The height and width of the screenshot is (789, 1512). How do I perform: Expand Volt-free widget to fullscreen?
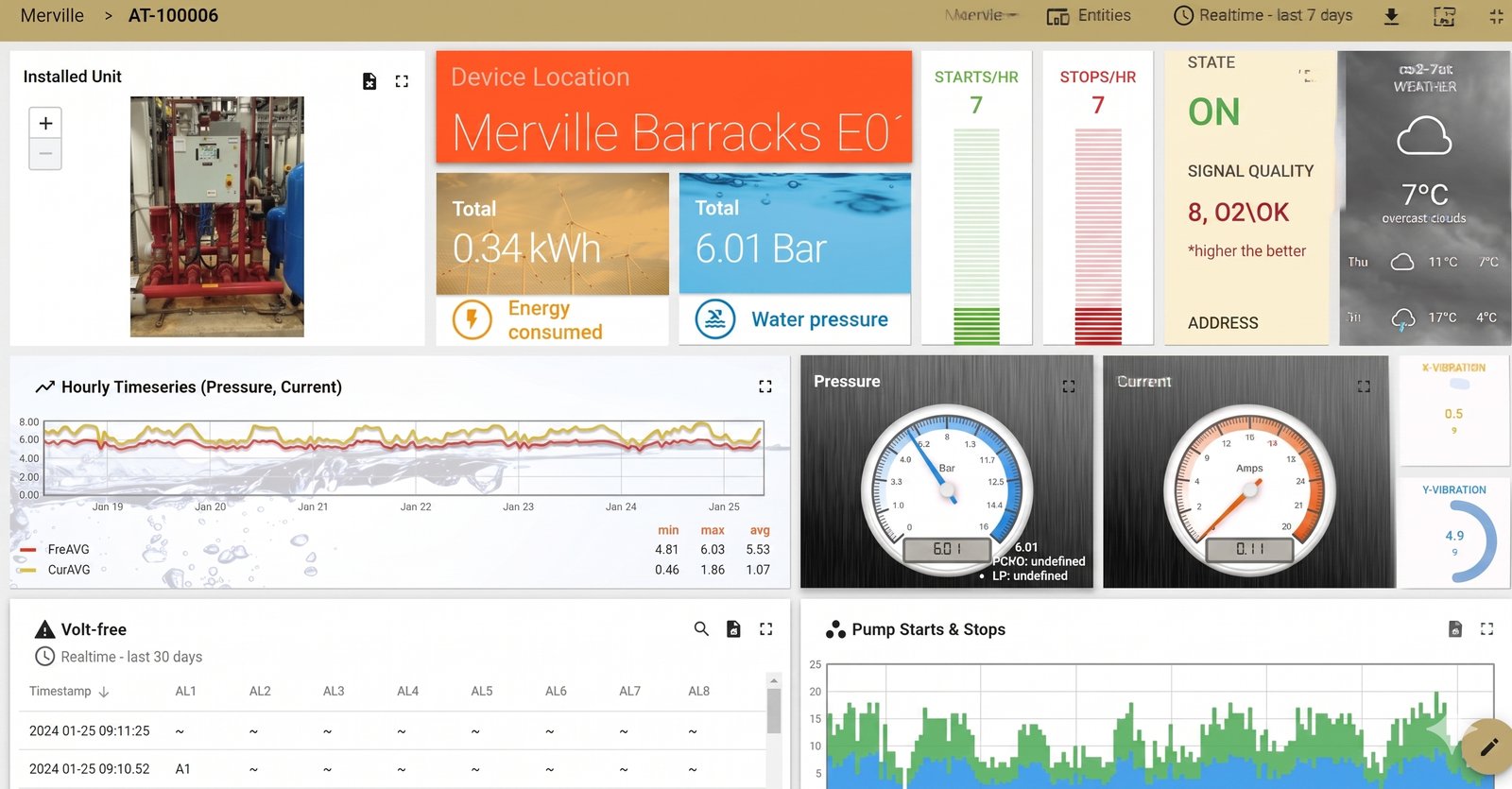[765, 628]
